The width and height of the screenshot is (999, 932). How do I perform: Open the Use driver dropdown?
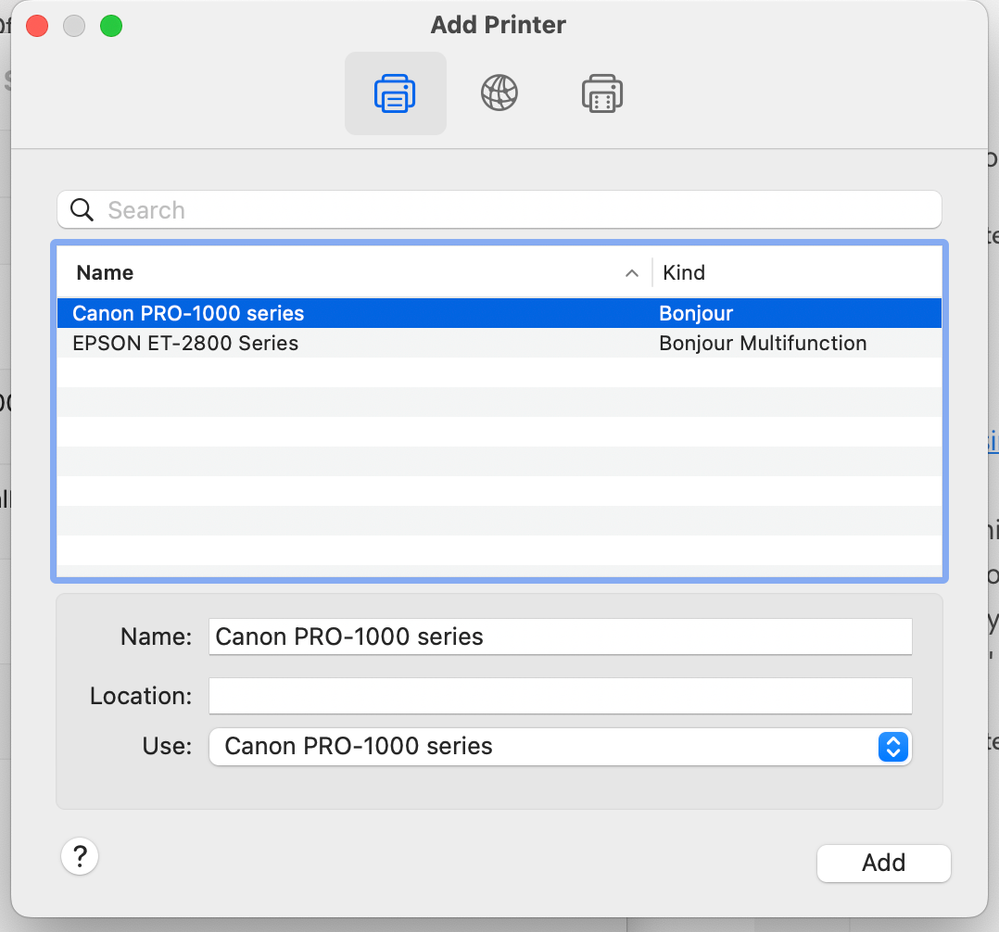tap(540, 746)
